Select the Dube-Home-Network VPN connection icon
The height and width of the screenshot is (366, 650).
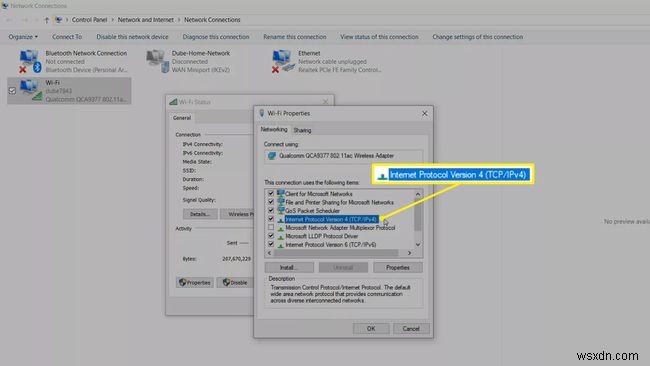pyautogui.click(x=158, y=61)
